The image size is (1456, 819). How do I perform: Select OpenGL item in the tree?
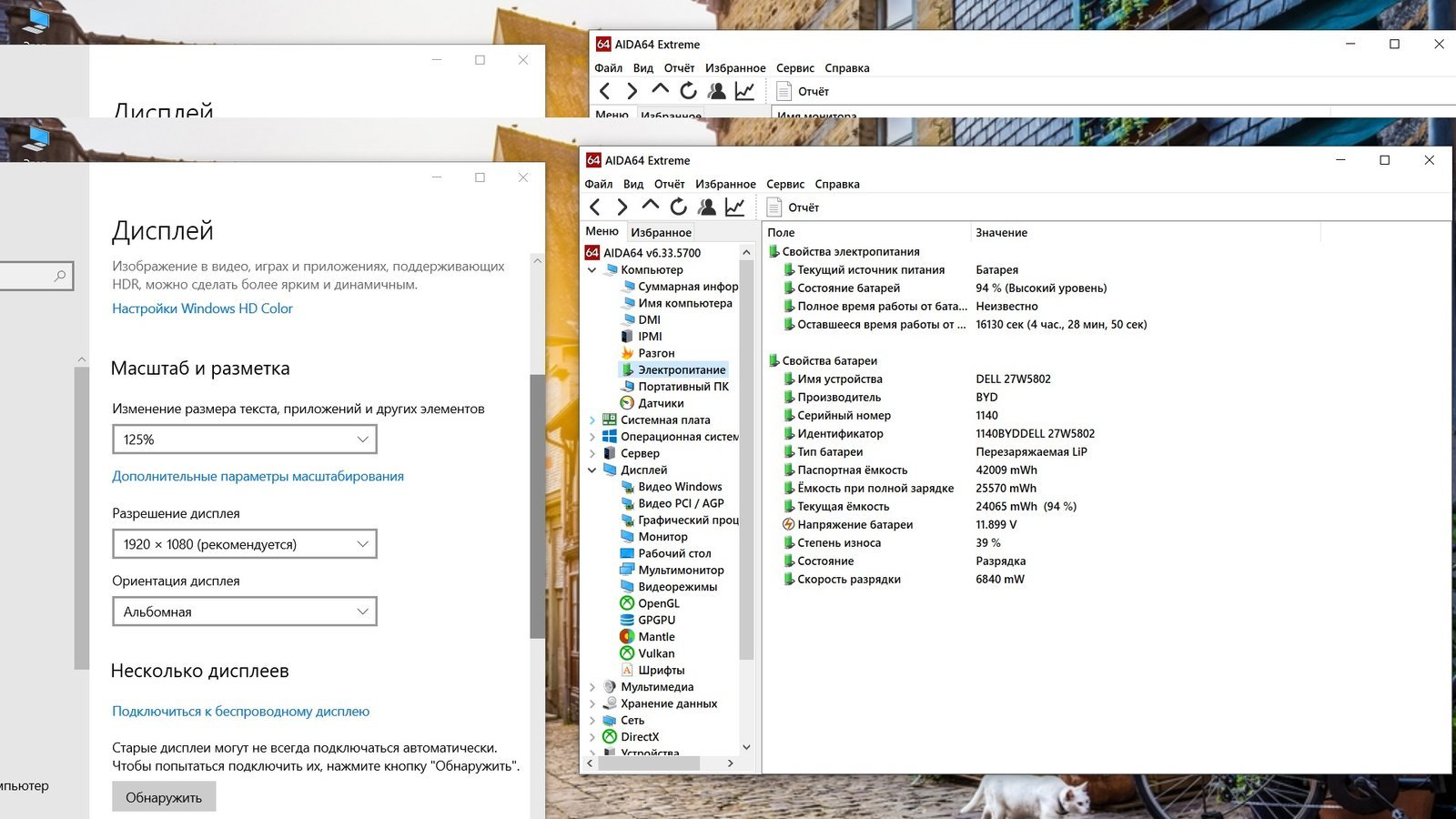(658, 603)
